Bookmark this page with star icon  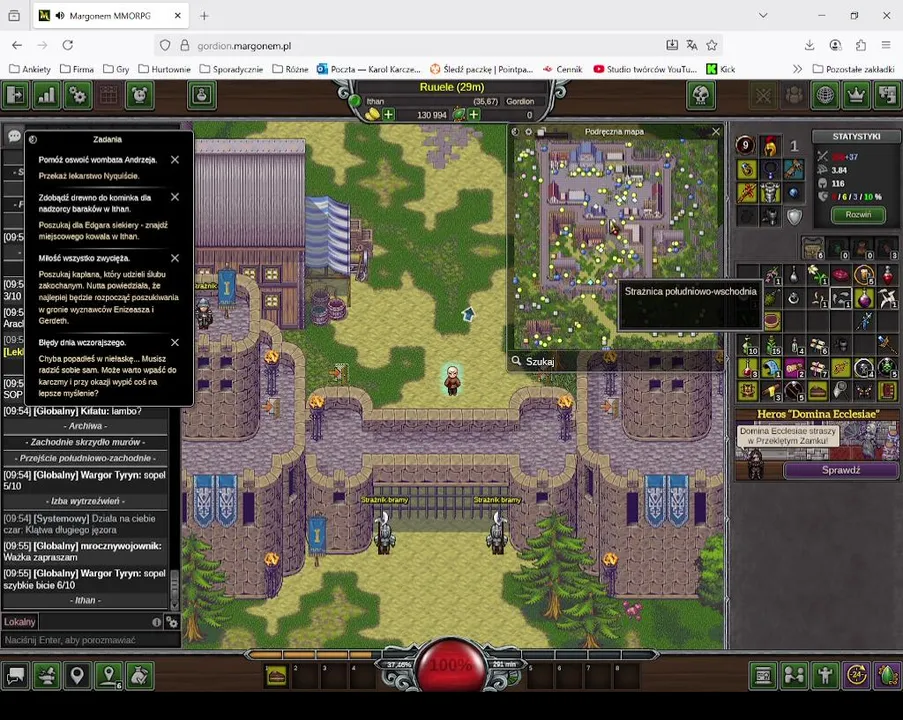tap(712, 45)
